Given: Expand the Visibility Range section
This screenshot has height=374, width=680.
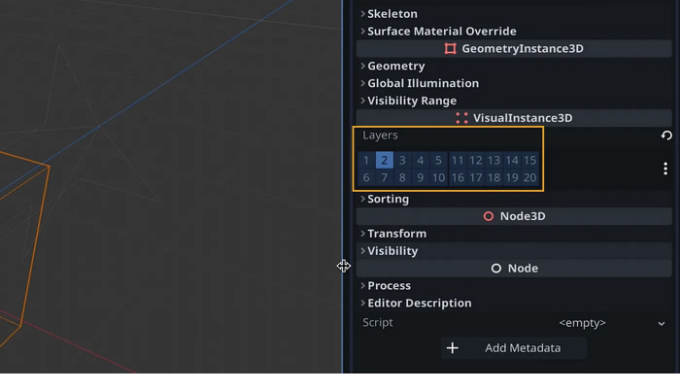Looking at the screenshot, I should 514,101.
